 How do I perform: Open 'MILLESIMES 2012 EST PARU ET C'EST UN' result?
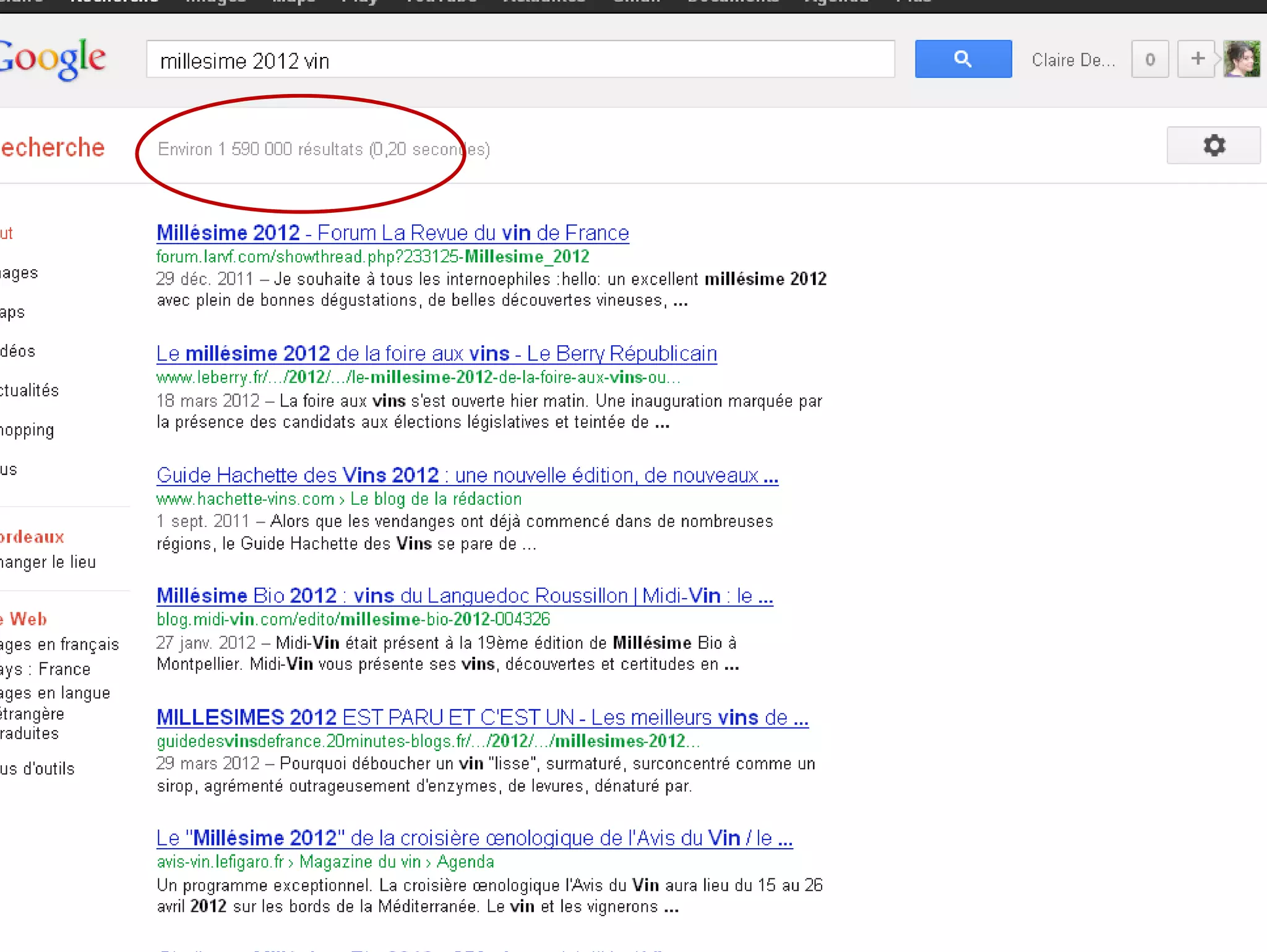click(483, 717)
